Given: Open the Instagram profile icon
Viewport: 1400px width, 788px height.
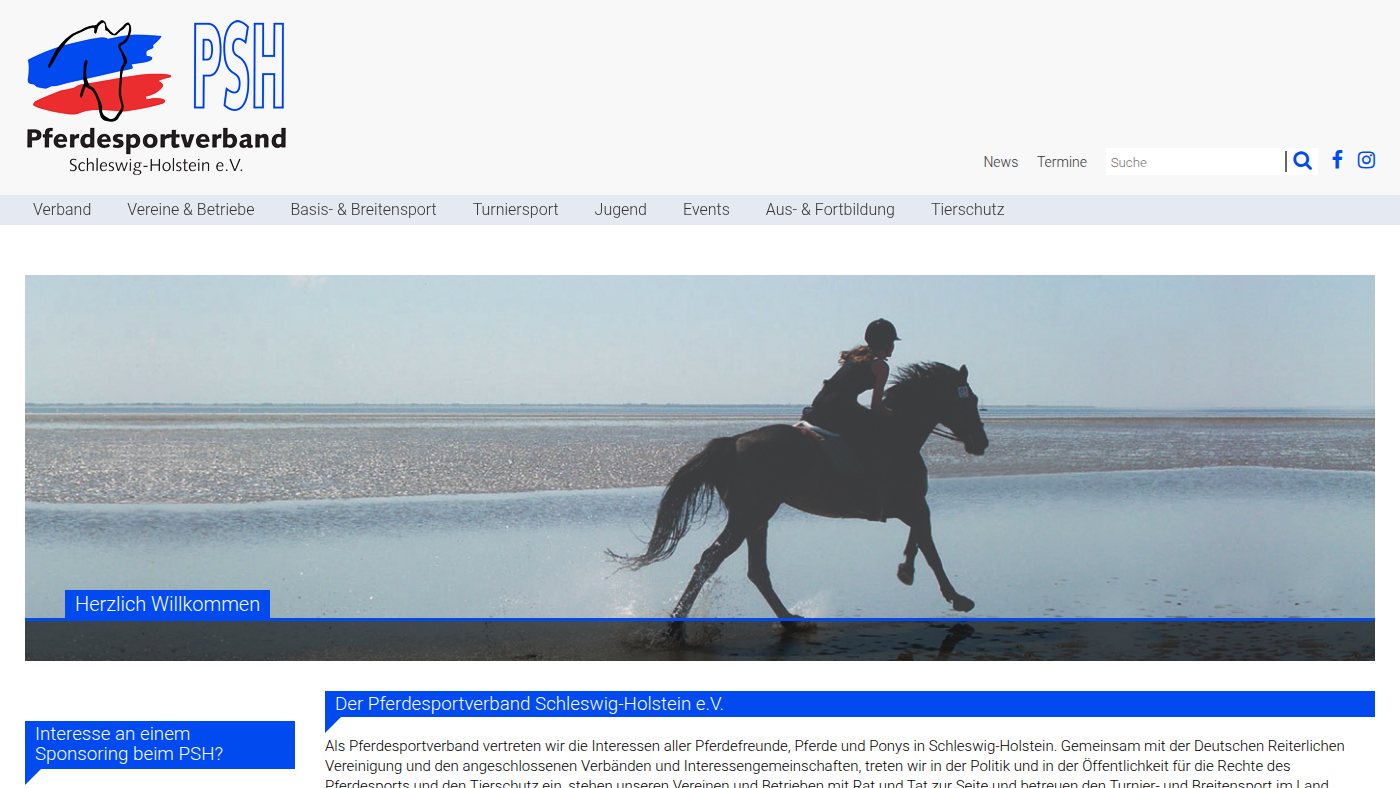Looking at the screenshot, I should (x=1366, y=160).
